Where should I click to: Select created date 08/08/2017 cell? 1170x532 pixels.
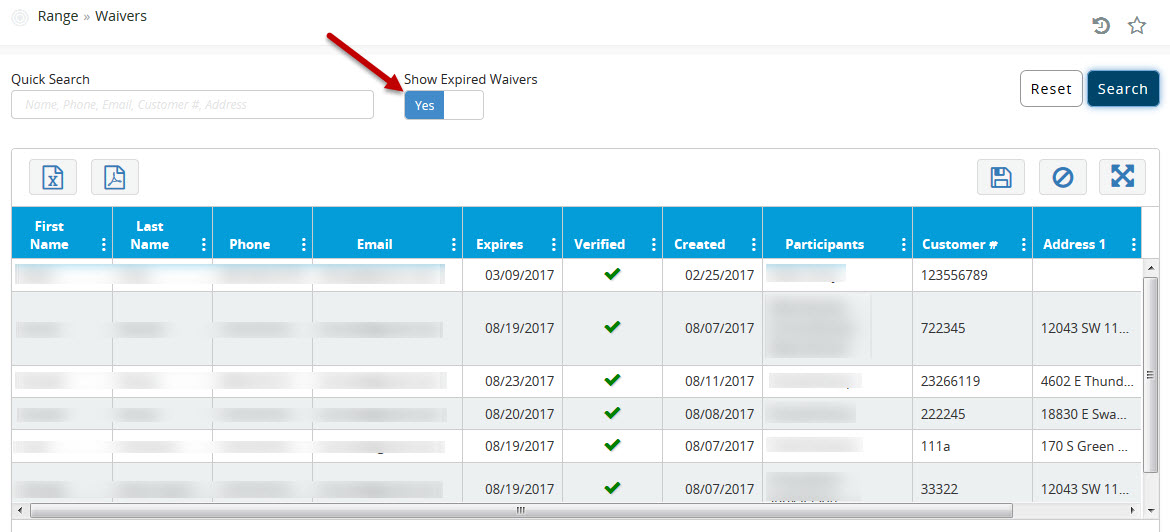pyautogui.click(x=713, y=413)
